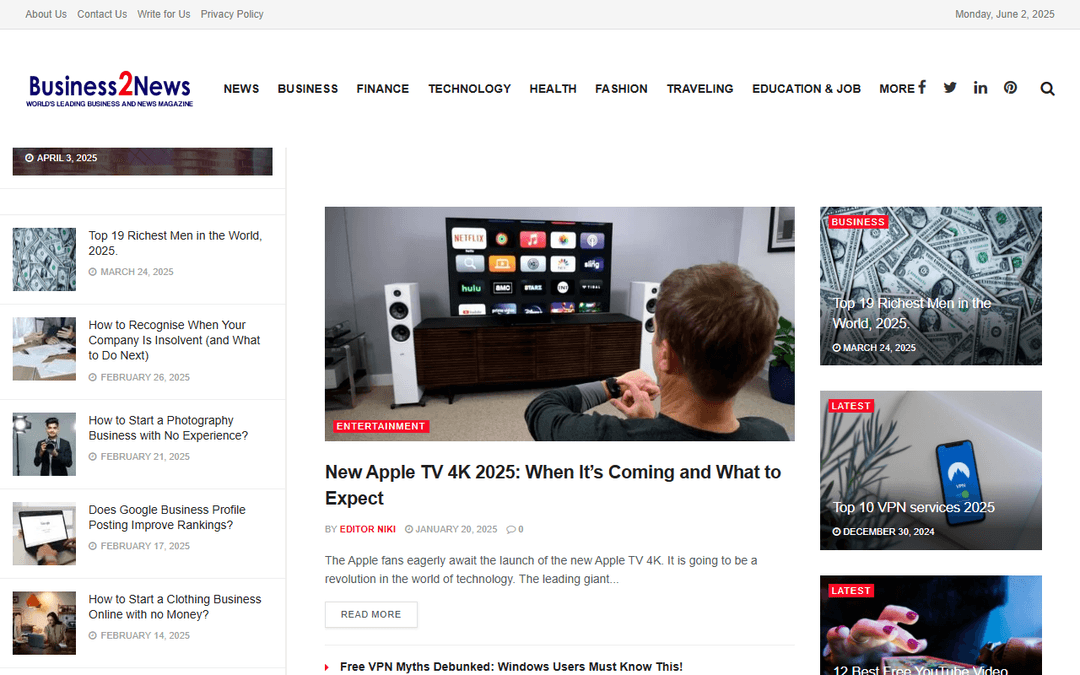
Task: Open author Editor Niki link
Action: 368,529
